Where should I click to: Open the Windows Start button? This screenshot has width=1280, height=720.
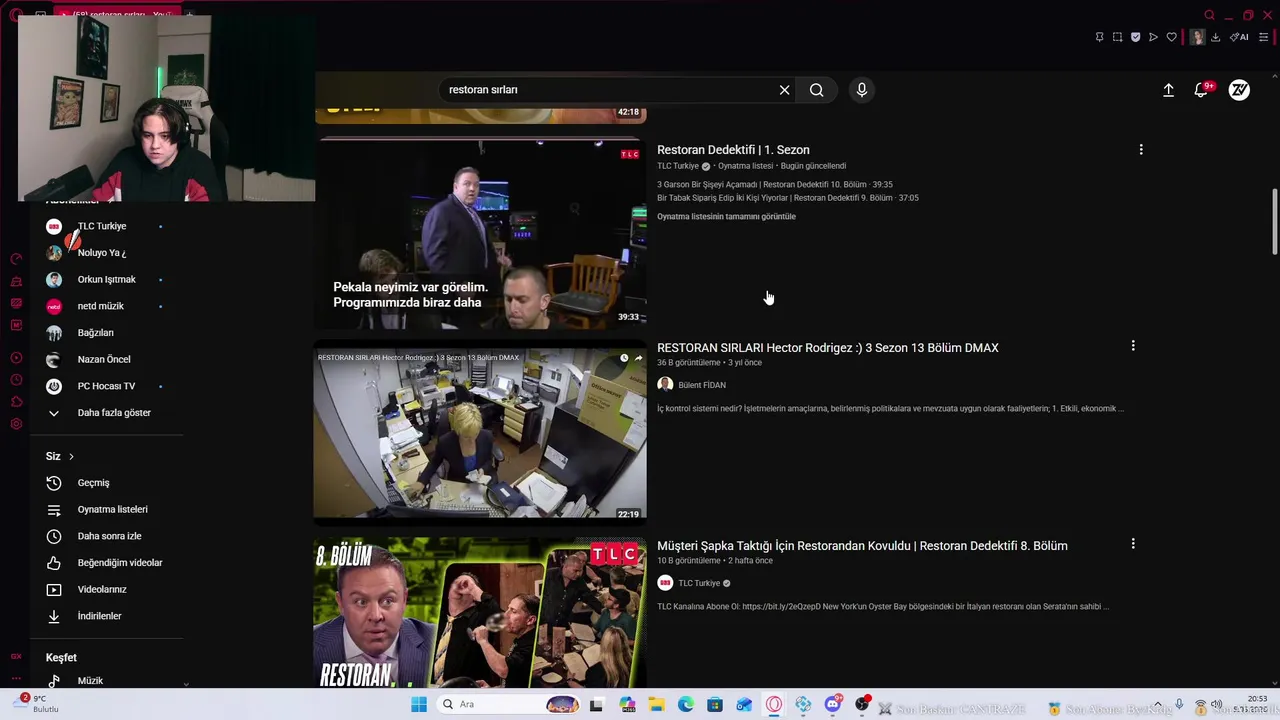[x=419, y=705]
